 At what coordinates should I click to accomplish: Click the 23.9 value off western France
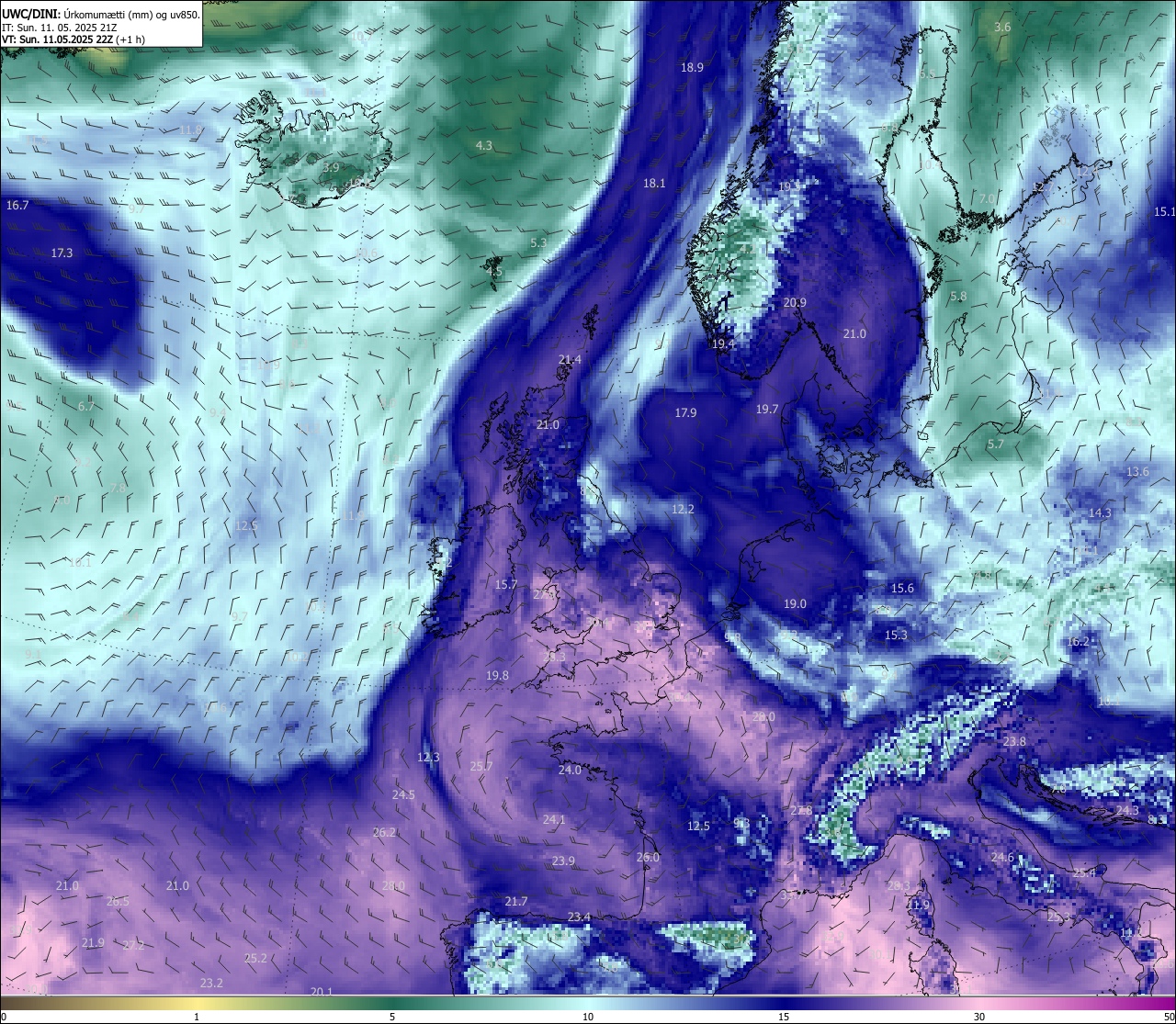(x=563, y=861)
